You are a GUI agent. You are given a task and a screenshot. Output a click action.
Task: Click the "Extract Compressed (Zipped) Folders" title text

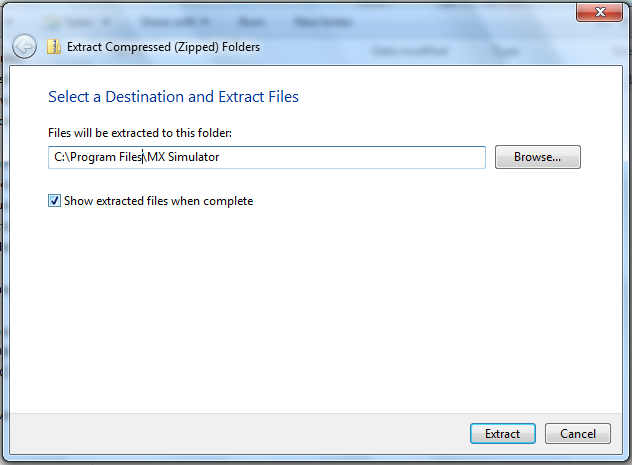(x=162, y=46)
